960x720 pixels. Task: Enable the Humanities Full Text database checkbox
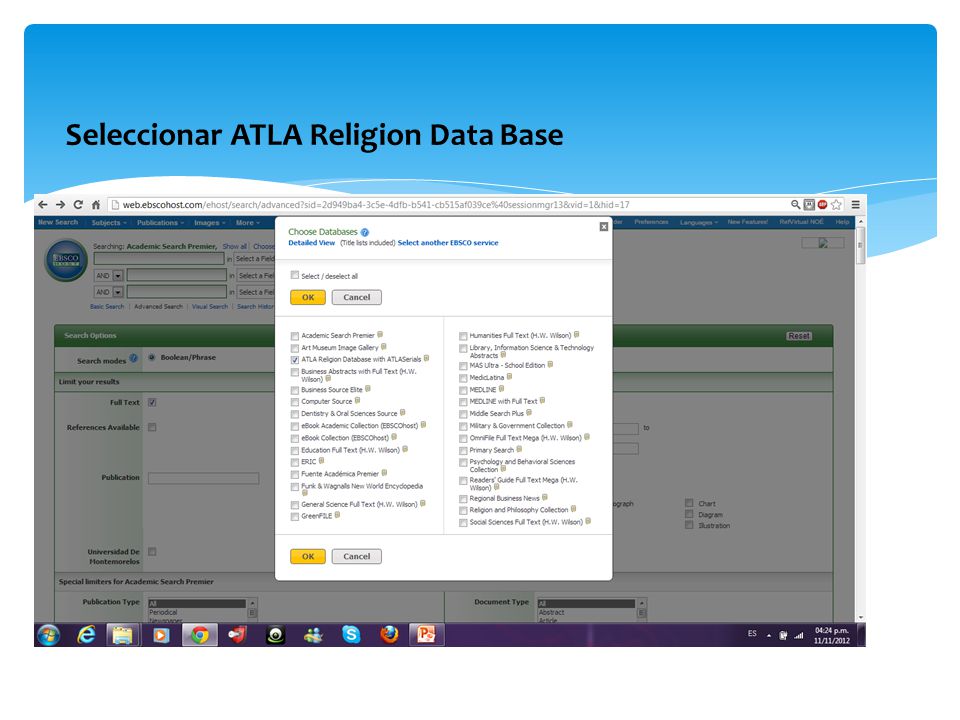point(463,336)
